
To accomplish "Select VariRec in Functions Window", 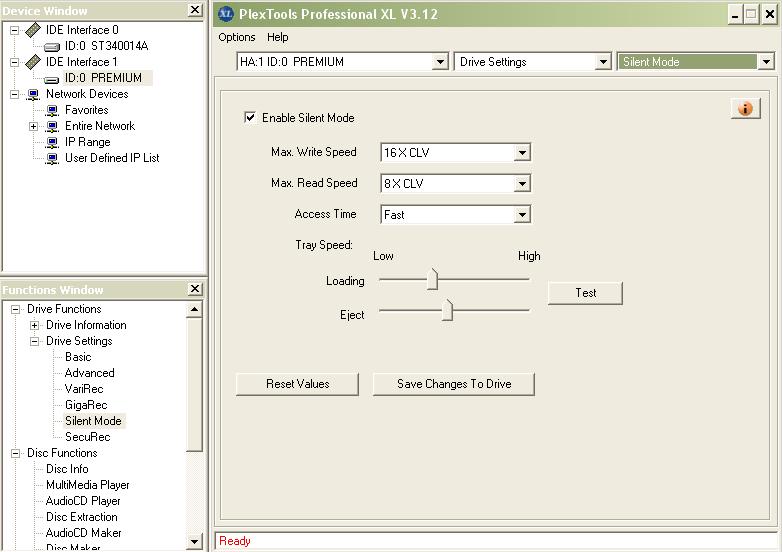I will click(x=84, y=389).
